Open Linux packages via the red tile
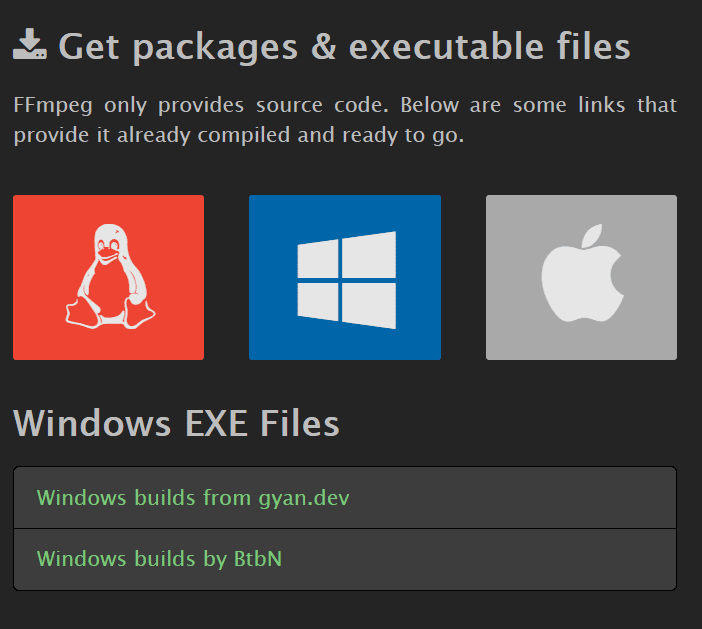Image resolution: width=702 pixels, height=629 pixels. [108, 277]
